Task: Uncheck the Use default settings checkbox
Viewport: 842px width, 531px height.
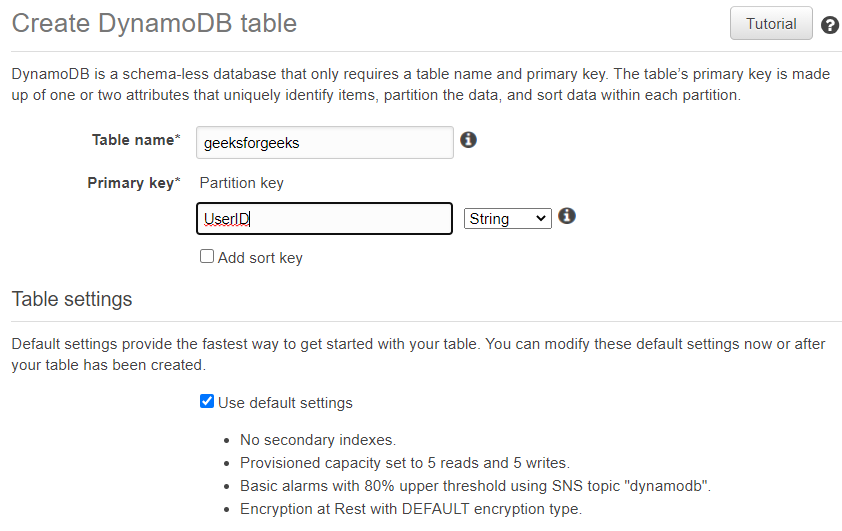Action: tap(207, 402)
